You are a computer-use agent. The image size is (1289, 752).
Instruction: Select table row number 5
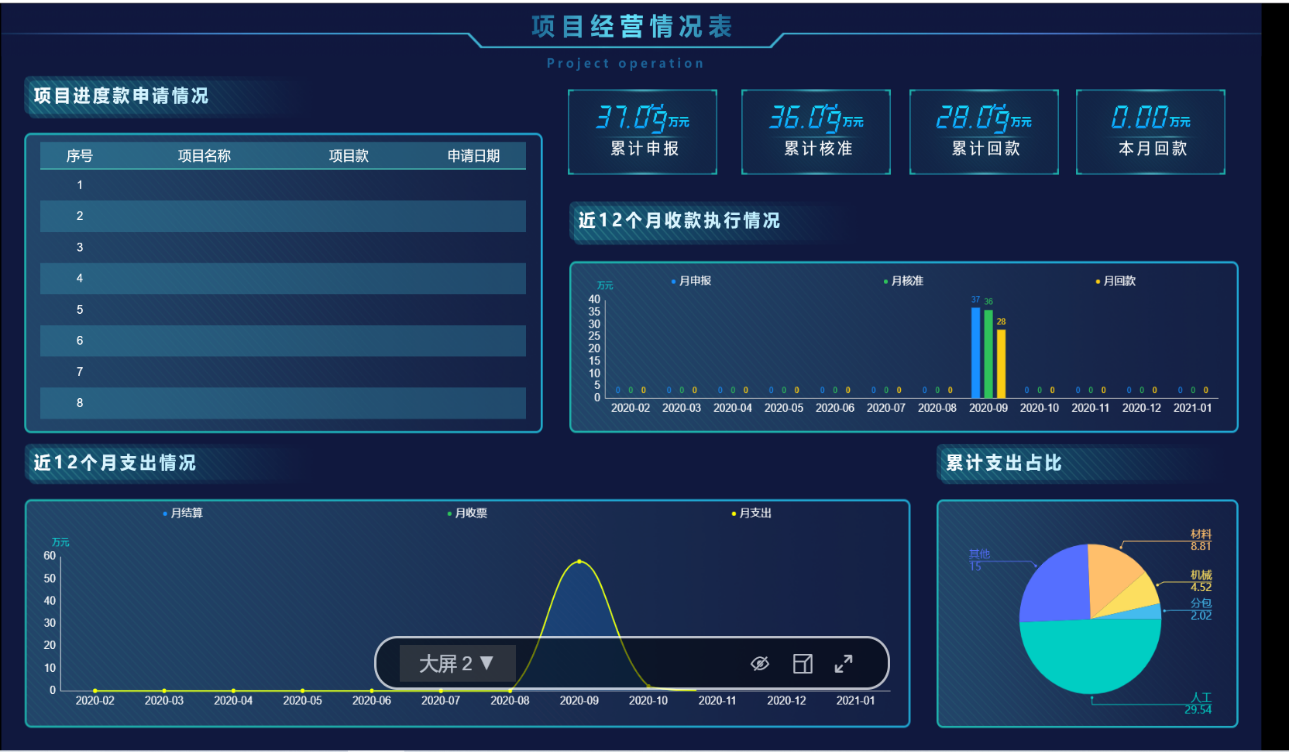tap(283, 310)
